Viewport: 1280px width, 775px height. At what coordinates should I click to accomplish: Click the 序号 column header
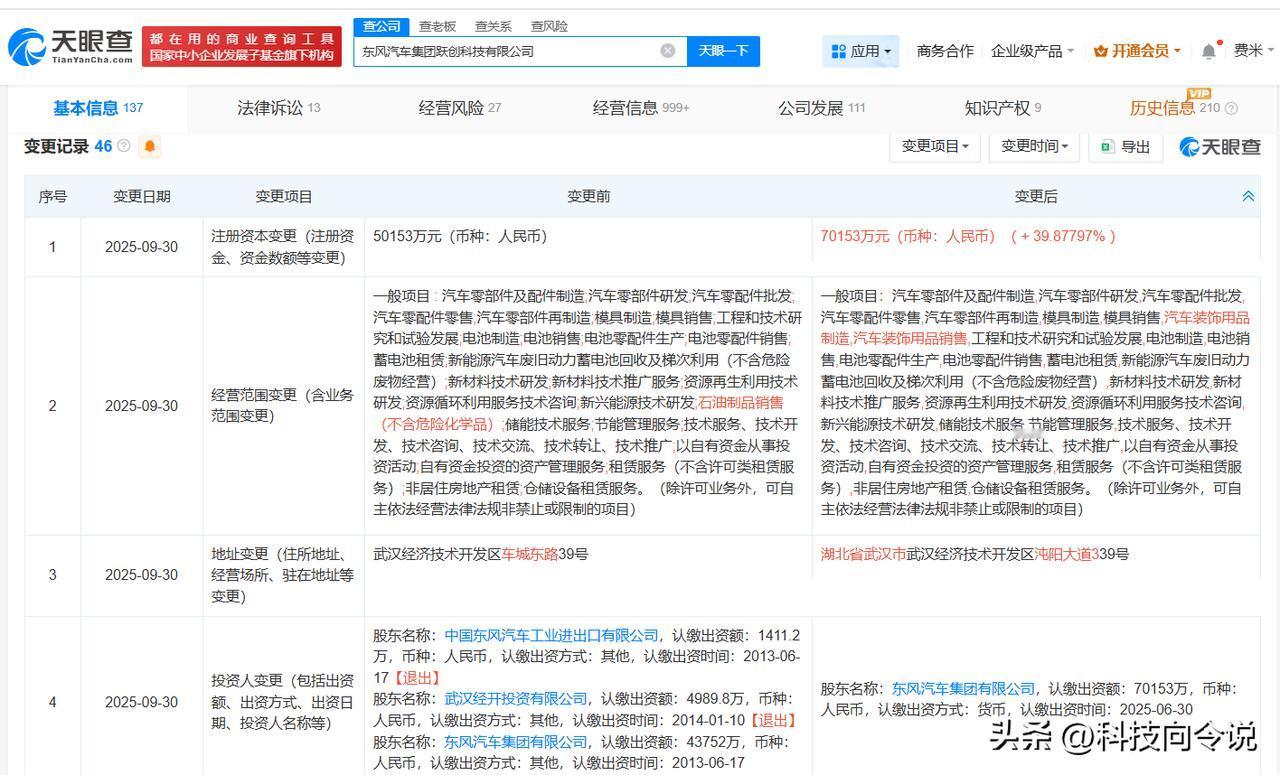(x=53, y=197)
